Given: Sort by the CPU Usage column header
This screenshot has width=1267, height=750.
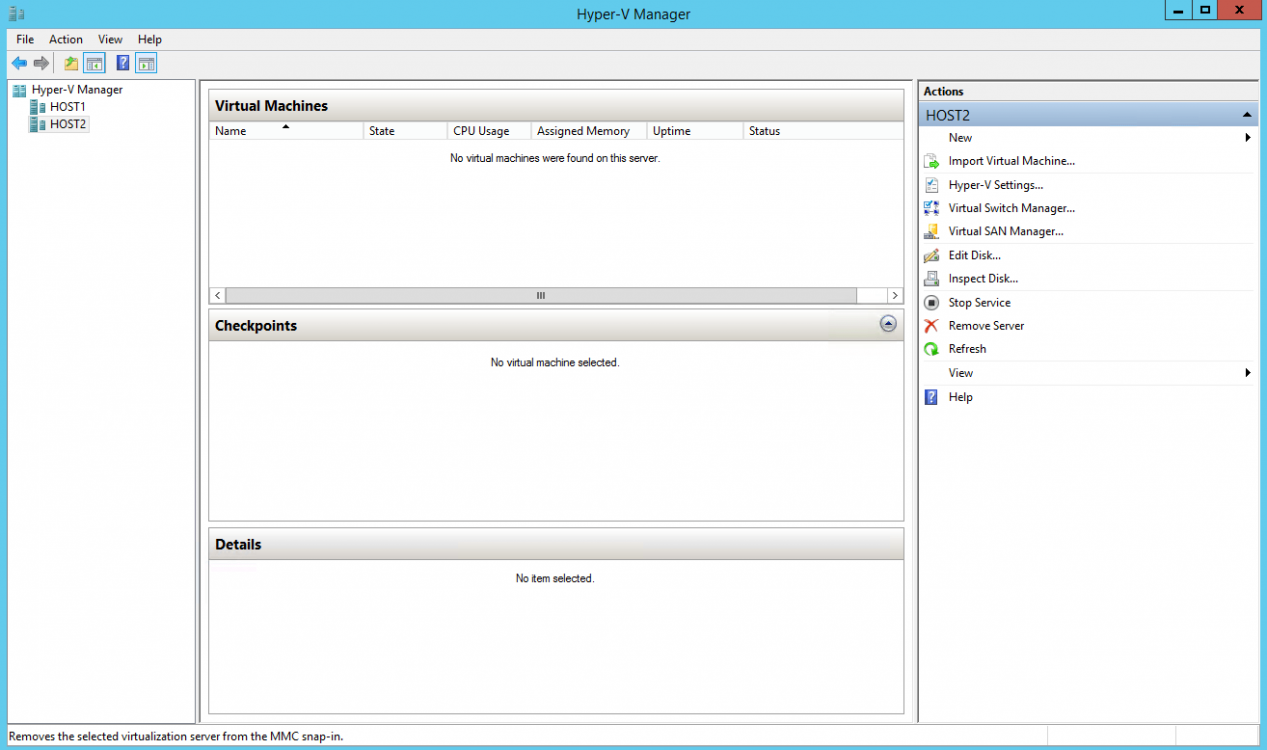Looking at the screenshot, I should [x=481, y=131].
